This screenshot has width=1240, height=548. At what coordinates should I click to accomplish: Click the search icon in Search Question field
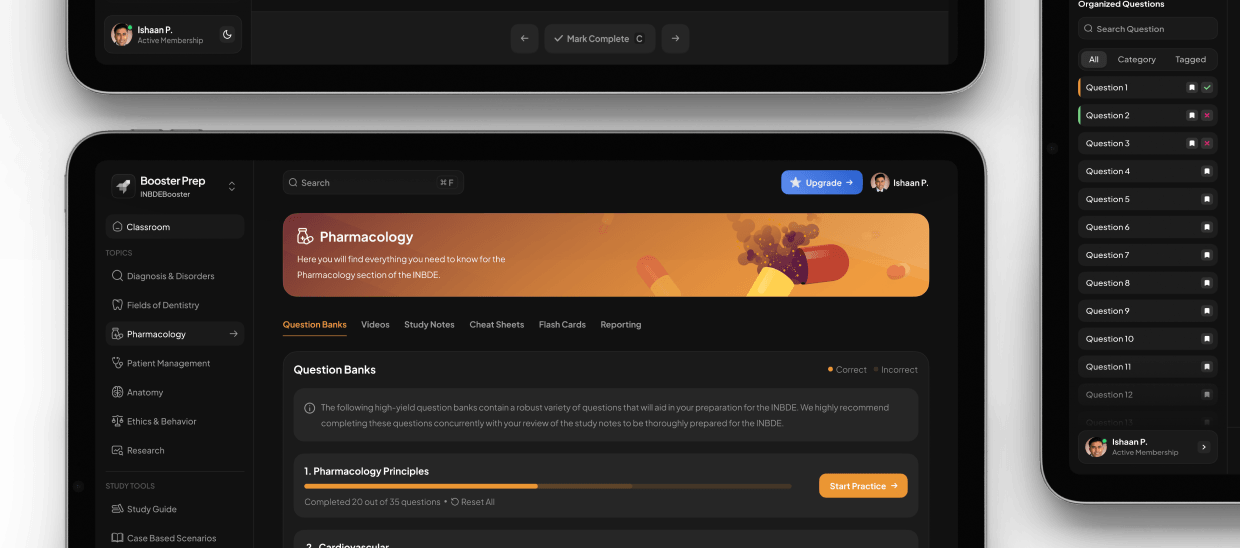(x=1089, y=29)
